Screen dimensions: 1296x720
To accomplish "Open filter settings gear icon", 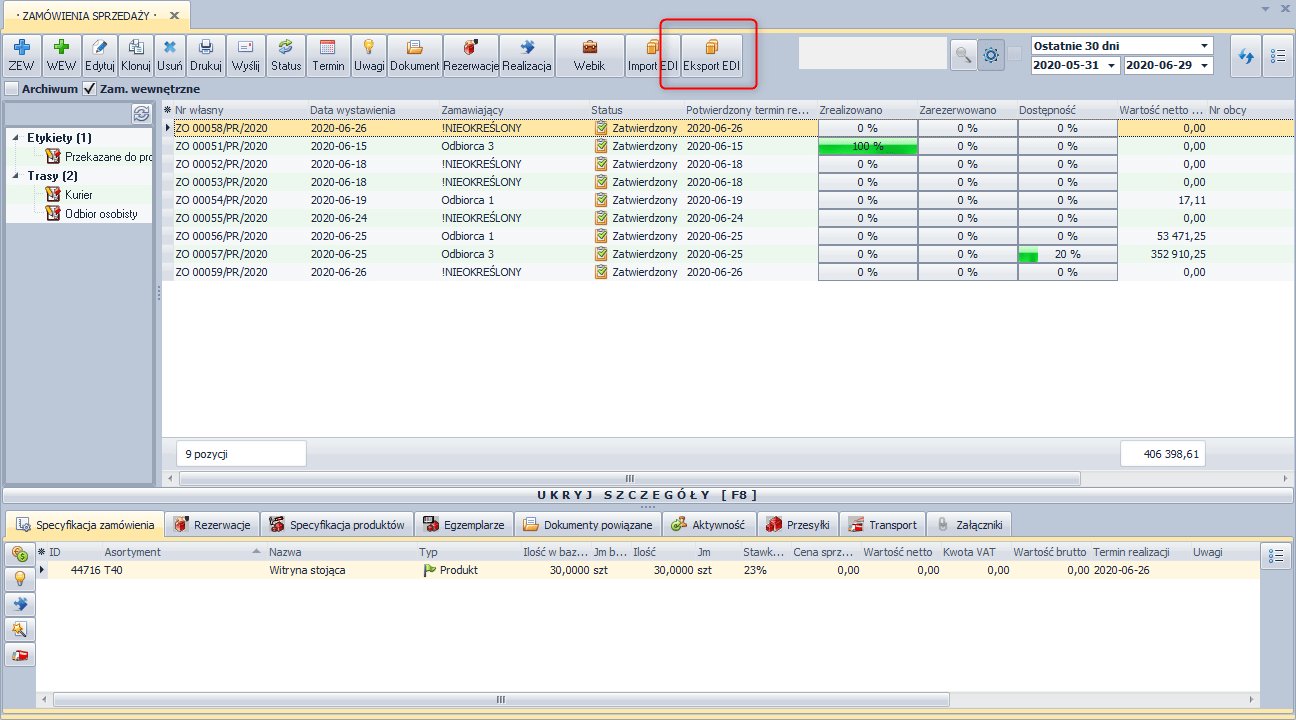I will [x=991, y=56].
